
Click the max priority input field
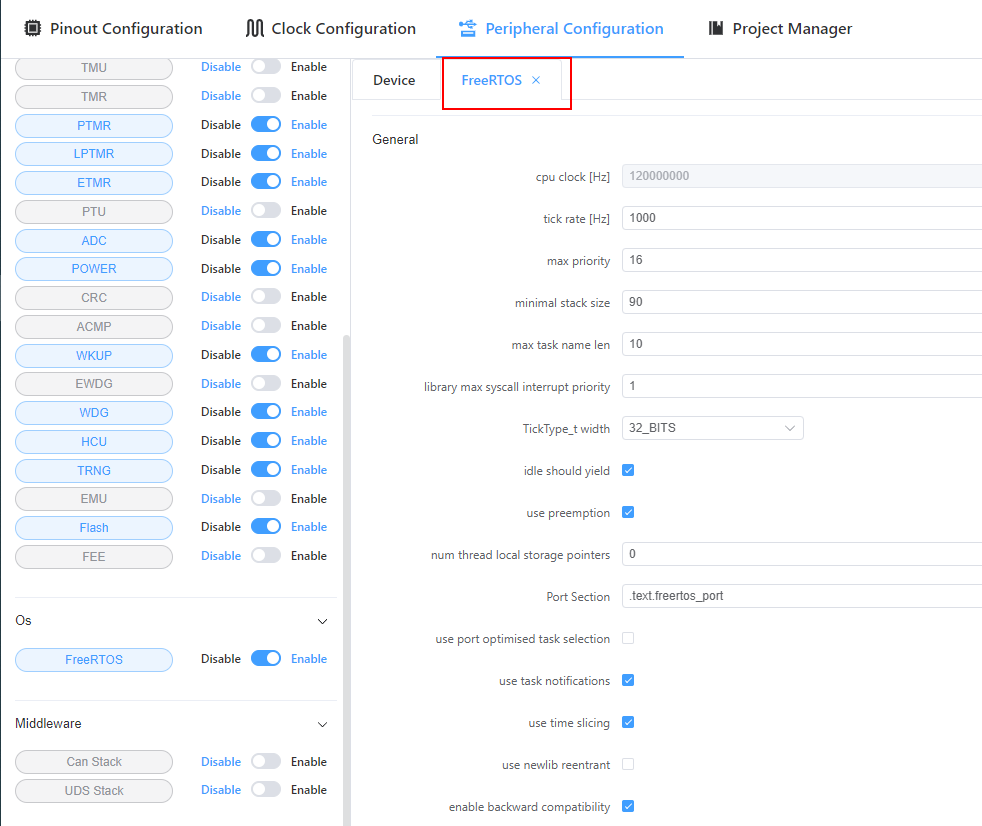click(802, 260)
